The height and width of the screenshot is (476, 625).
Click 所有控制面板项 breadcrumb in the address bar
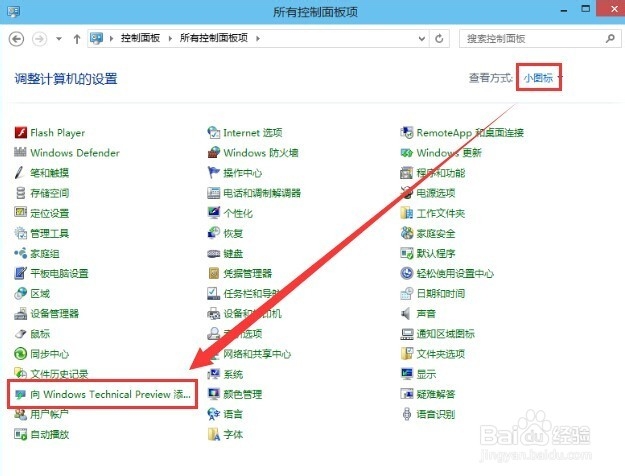tap(214, 38)
